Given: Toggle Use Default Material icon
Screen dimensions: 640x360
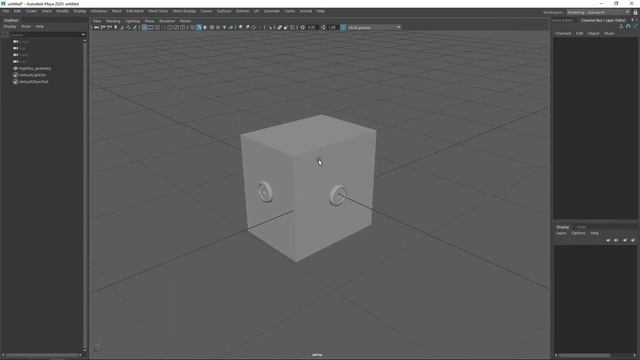Looking at the screenshot, I should point(205,28).
